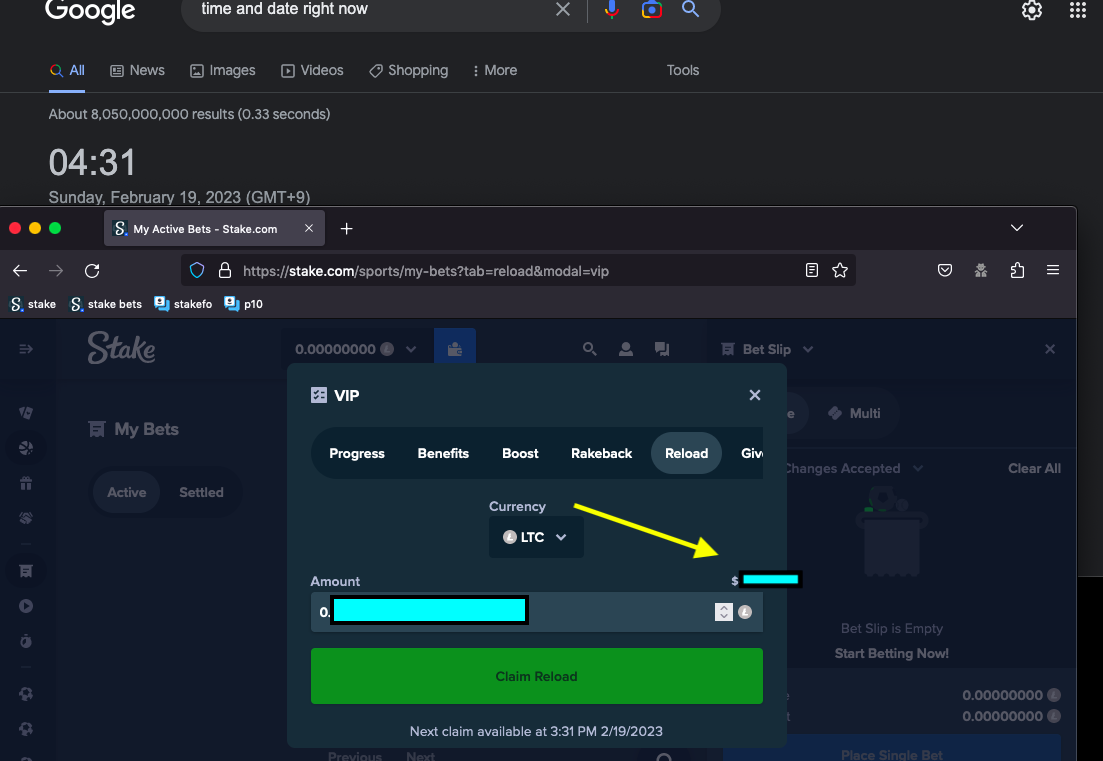Open live events play icon in sidebar
Screen dimensions: 1103x761
pos(26,606)
